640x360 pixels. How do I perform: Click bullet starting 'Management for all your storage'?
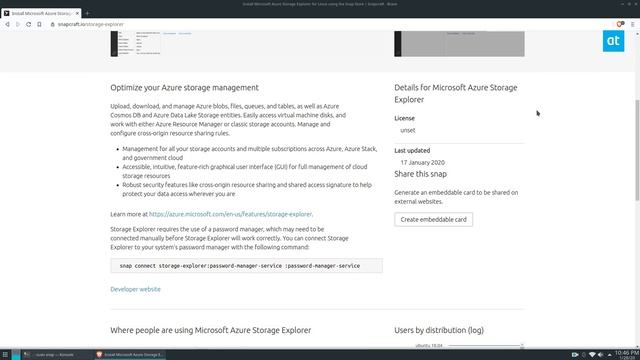pyautogui.click(x=250, y=153)
